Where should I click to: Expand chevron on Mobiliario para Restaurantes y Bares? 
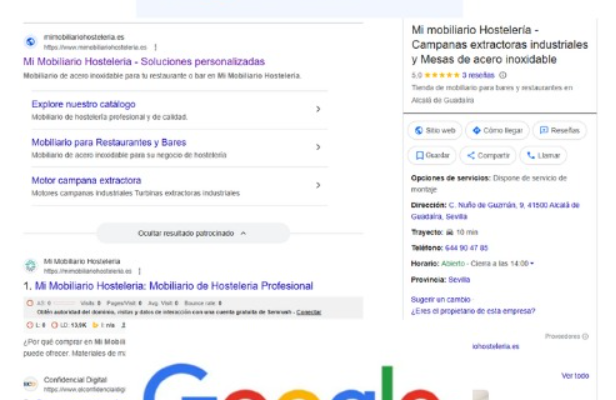pos(318,147)
